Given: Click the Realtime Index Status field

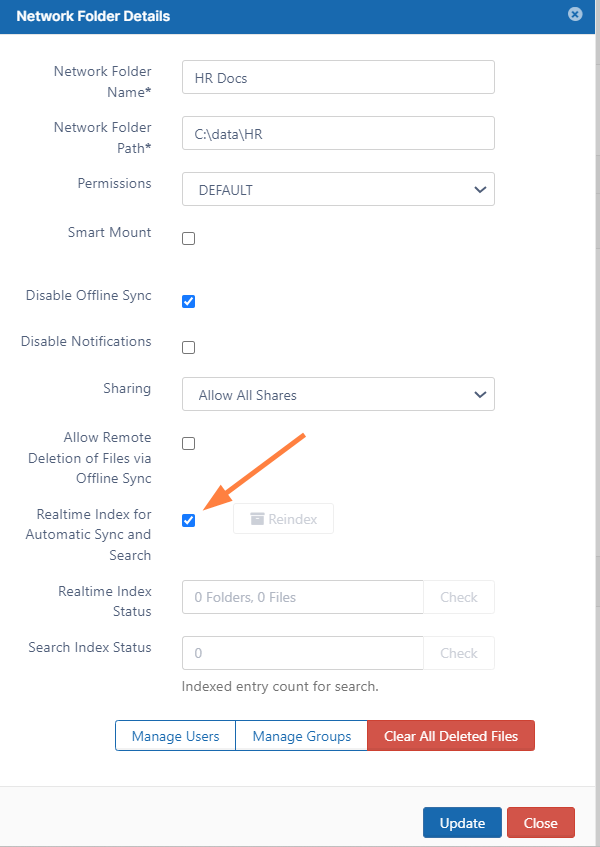Looking at the screenshot, I should point(303,597).
